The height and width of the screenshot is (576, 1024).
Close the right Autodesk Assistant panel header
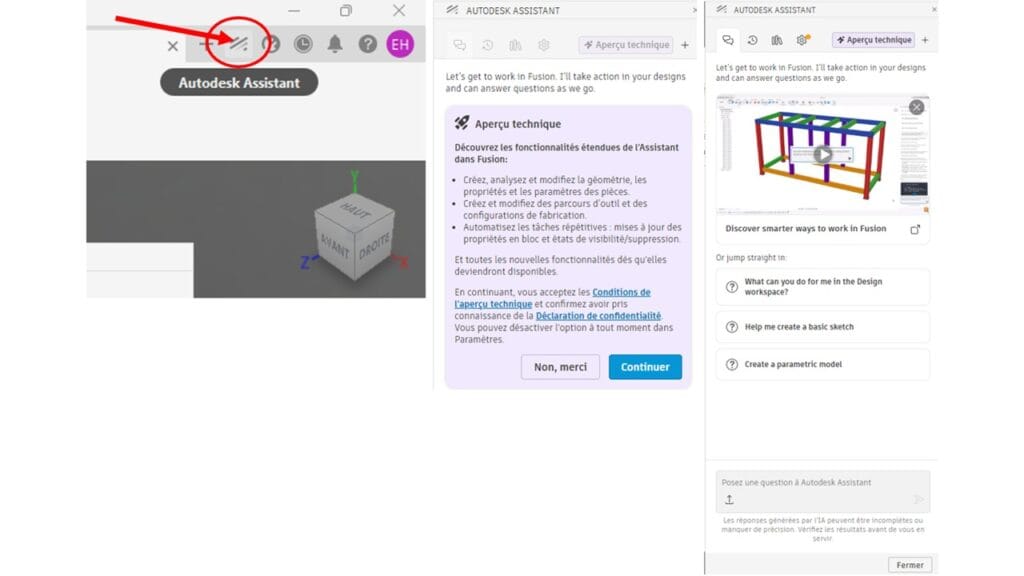(x=935, y=10)
